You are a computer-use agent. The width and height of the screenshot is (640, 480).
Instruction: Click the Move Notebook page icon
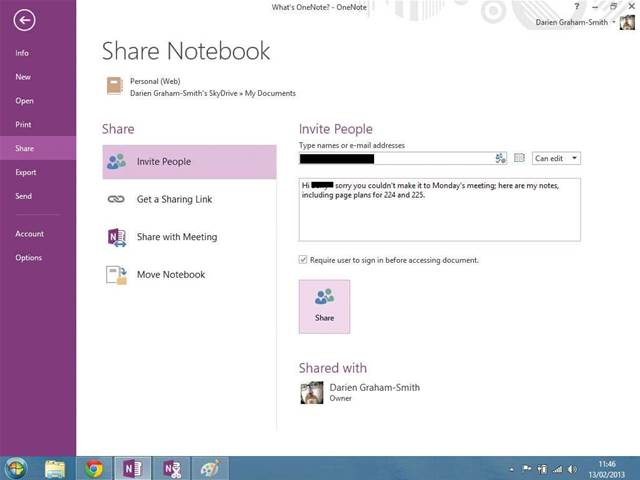click(x=116, y=275)
